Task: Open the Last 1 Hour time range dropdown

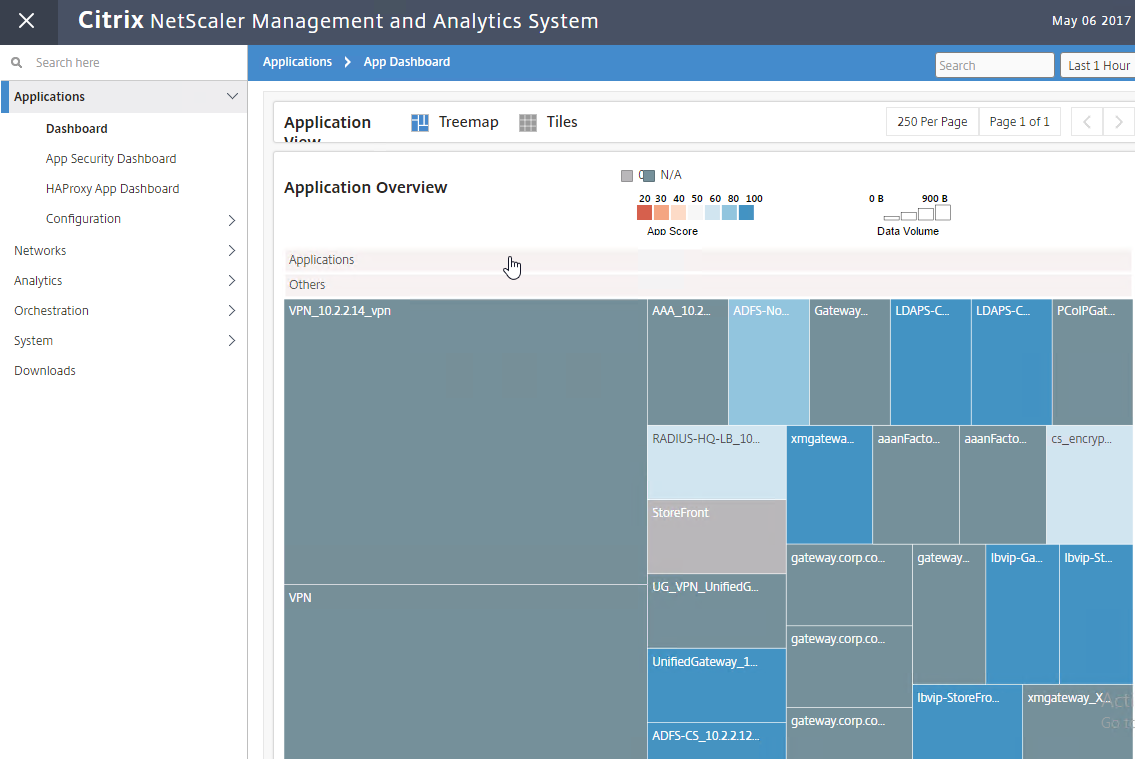Action: pyautogui.click(x=1098, y=65)
